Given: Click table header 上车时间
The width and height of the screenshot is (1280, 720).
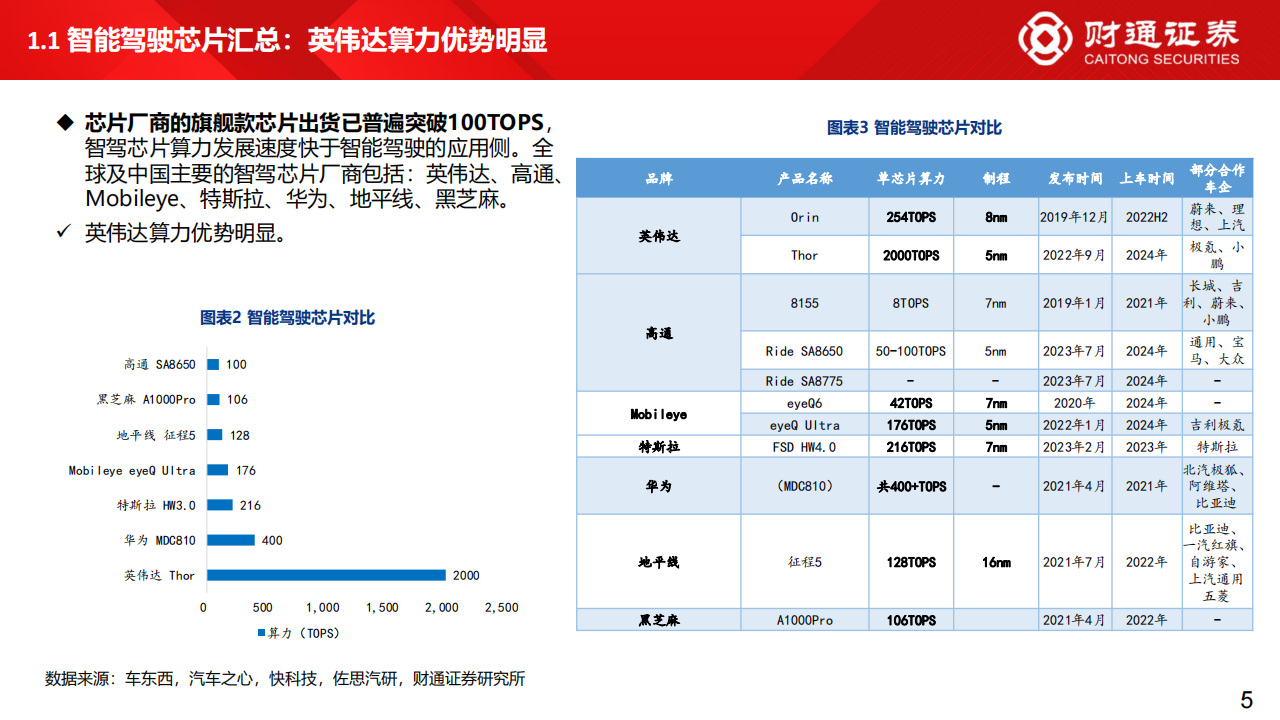Looking at the screenshot, I should [x=1146, y=178].
